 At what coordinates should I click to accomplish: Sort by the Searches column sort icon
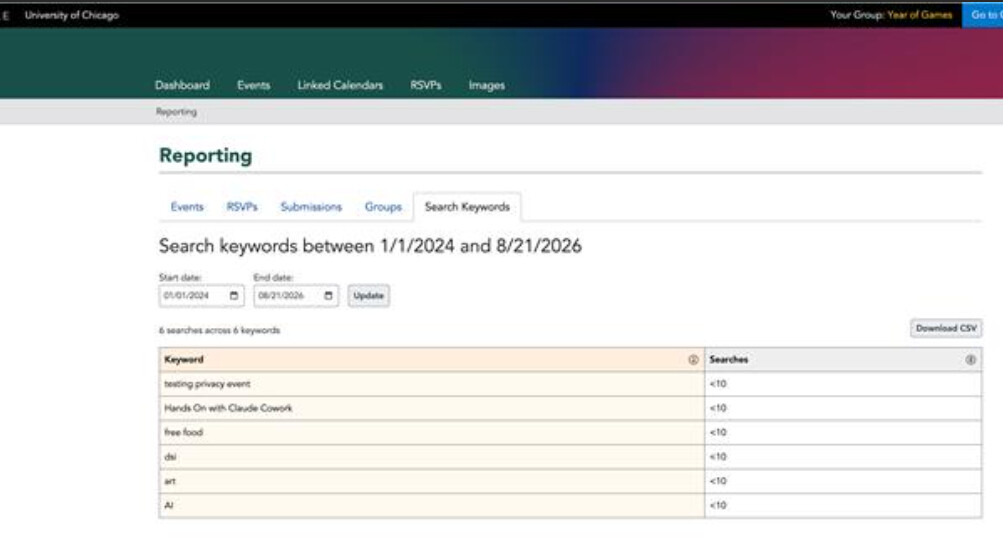[970, 359]
